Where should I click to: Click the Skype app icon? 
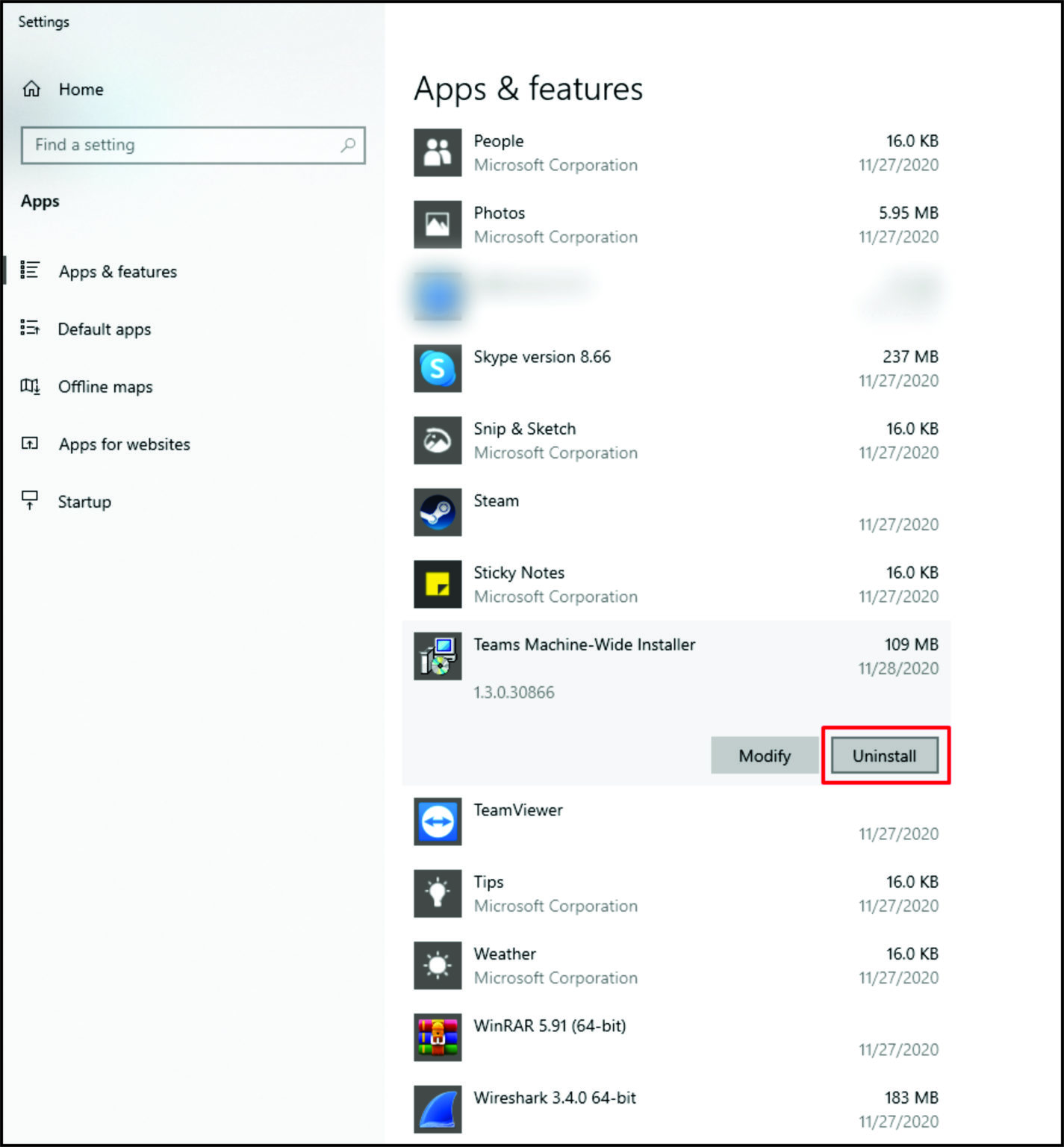coord(437,368)
